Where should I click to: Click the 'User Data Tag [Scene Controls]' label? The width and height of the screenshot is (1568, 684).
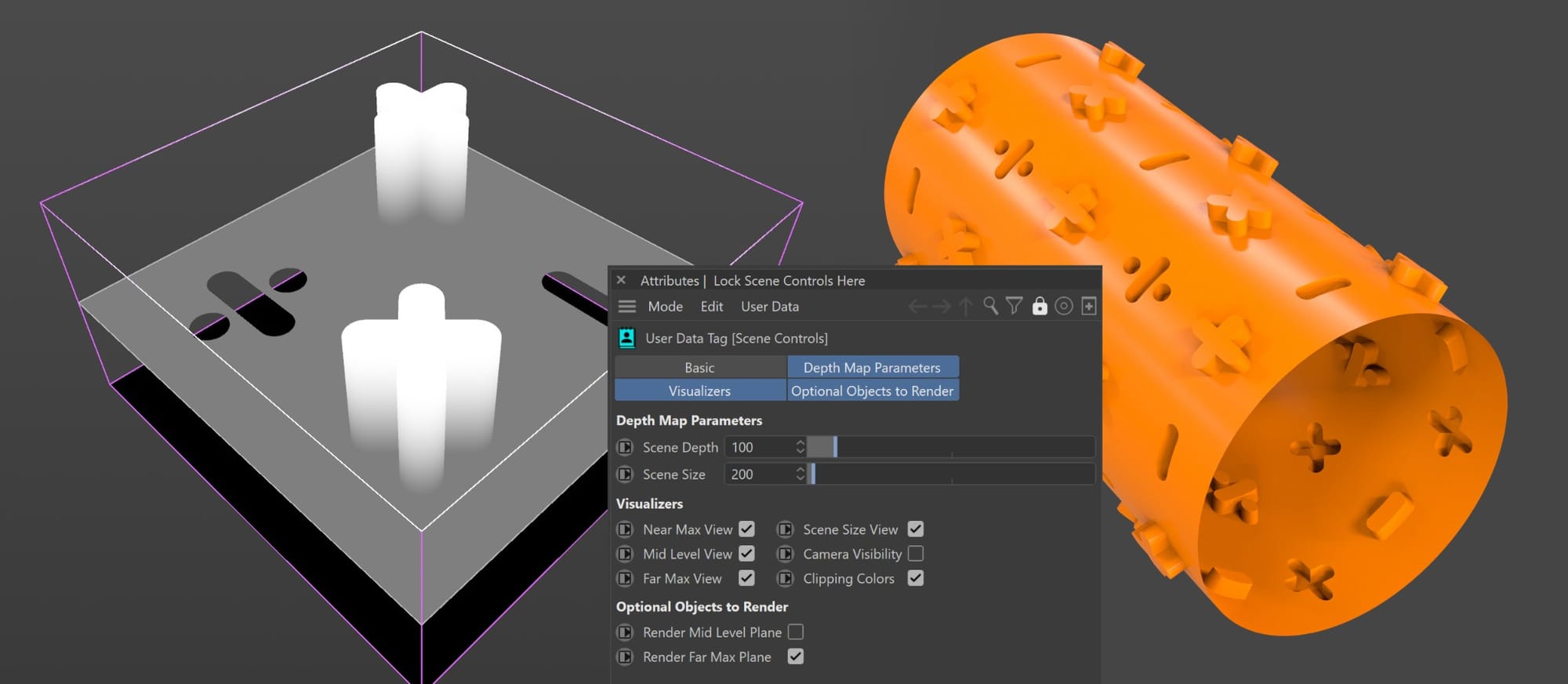coord(736,338)
